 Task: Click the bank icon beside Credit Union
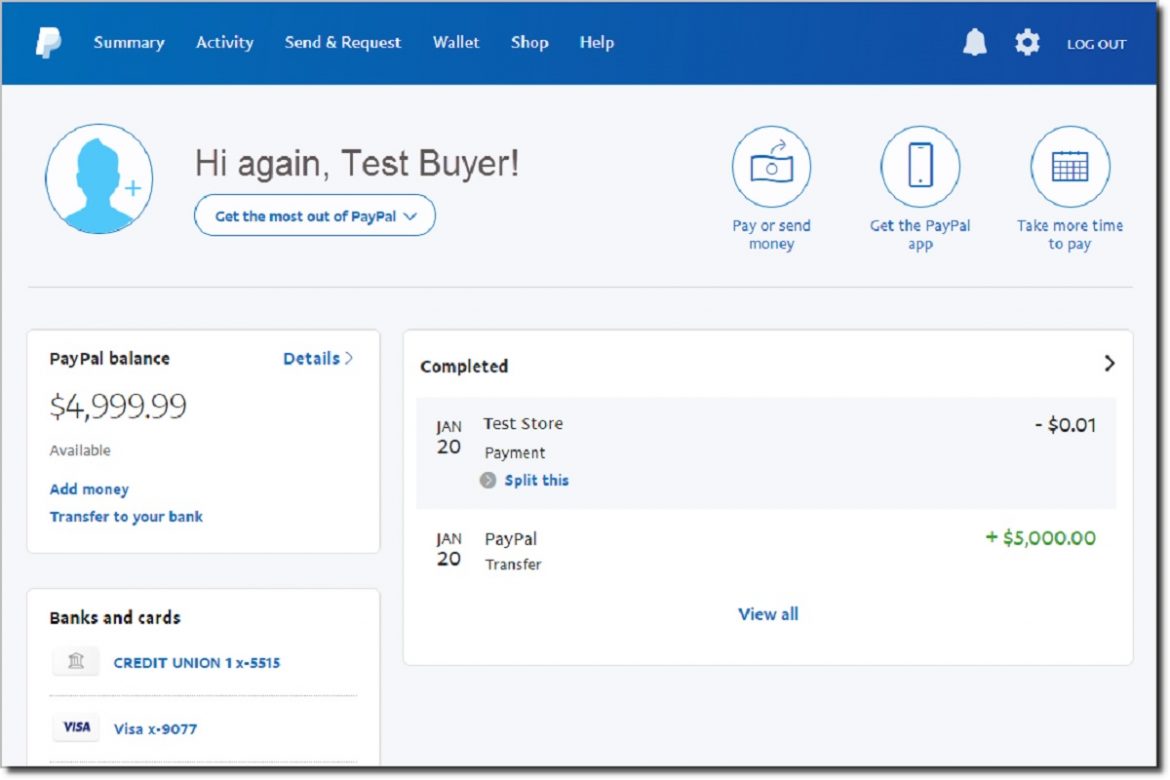(75, 661)
